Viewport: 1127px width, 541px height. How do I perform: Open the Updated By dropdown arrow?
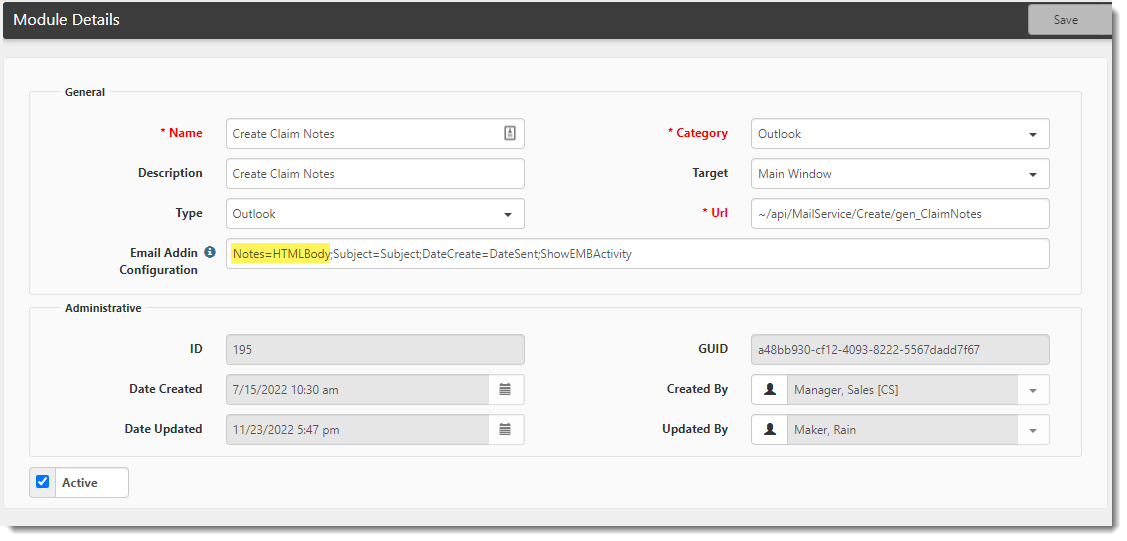point(1033,430)
